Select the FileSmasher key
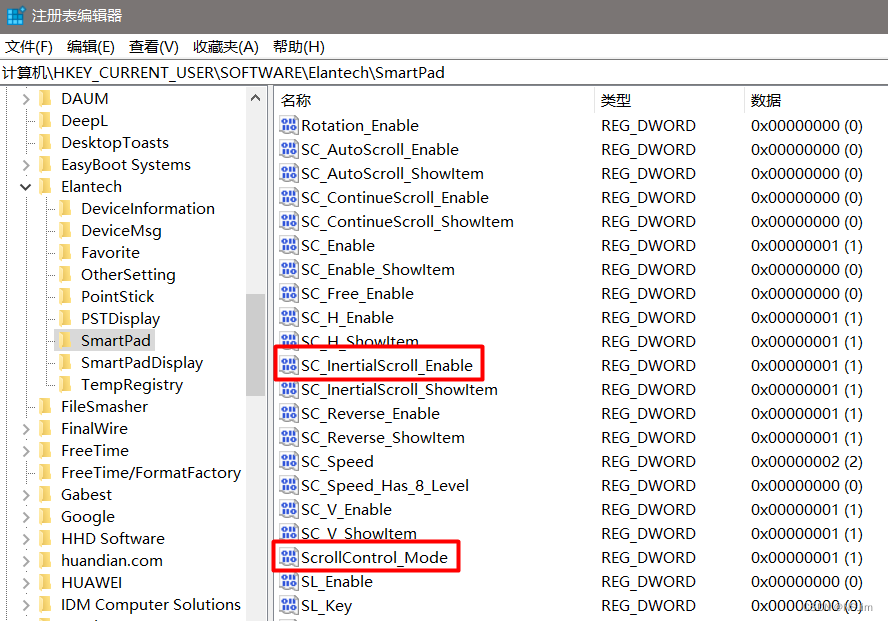Screen dimensions: 888x621 [x=104, y=406]
